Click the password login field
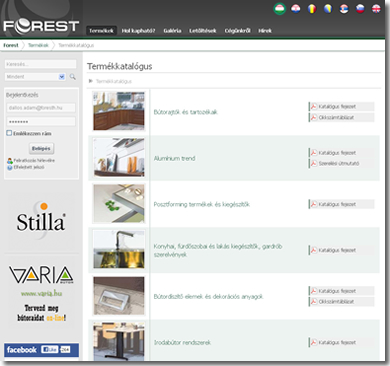 coord(41,121)
